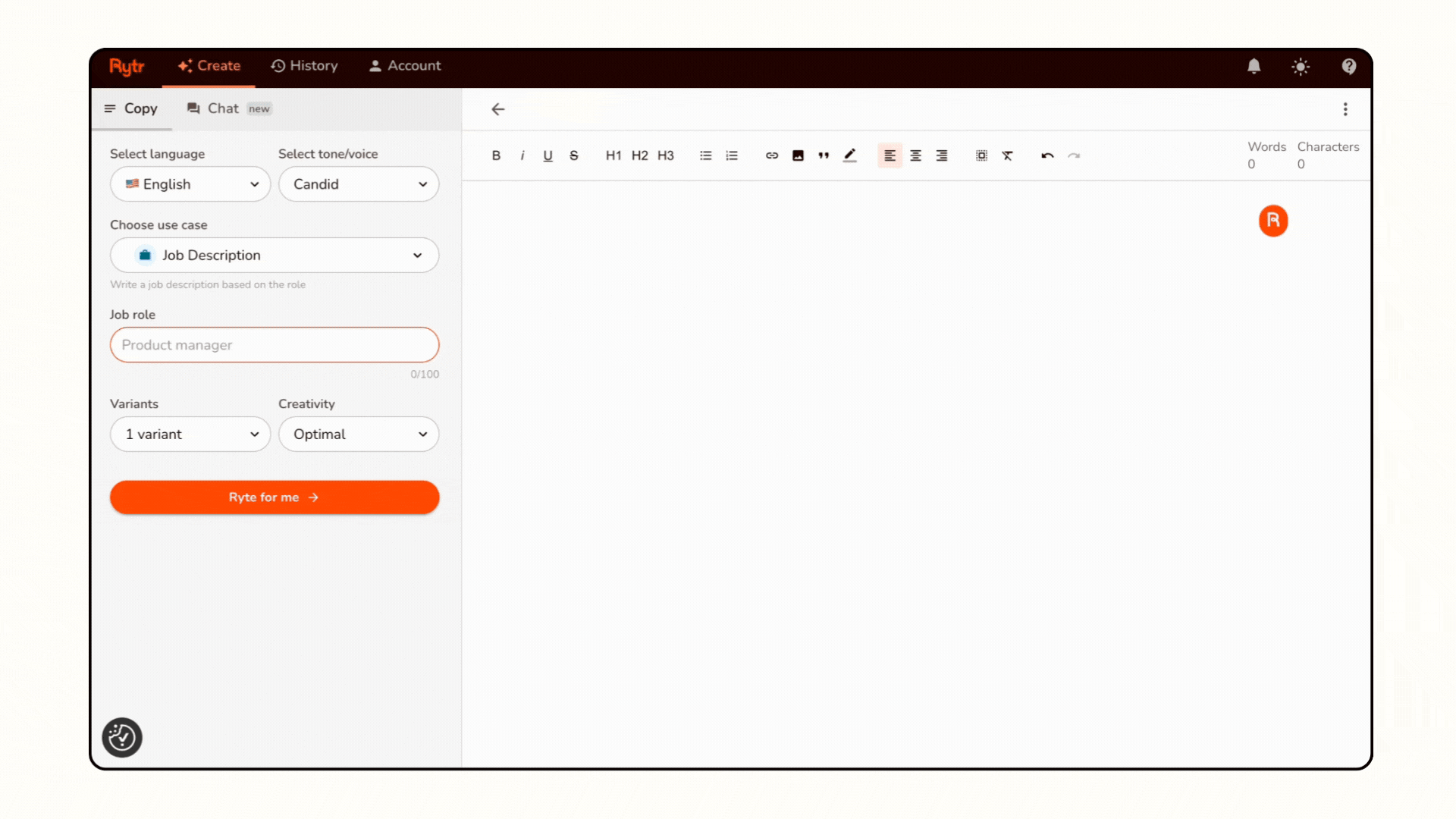
Task: Apply blockquote formatting
Action: (824, 155)
